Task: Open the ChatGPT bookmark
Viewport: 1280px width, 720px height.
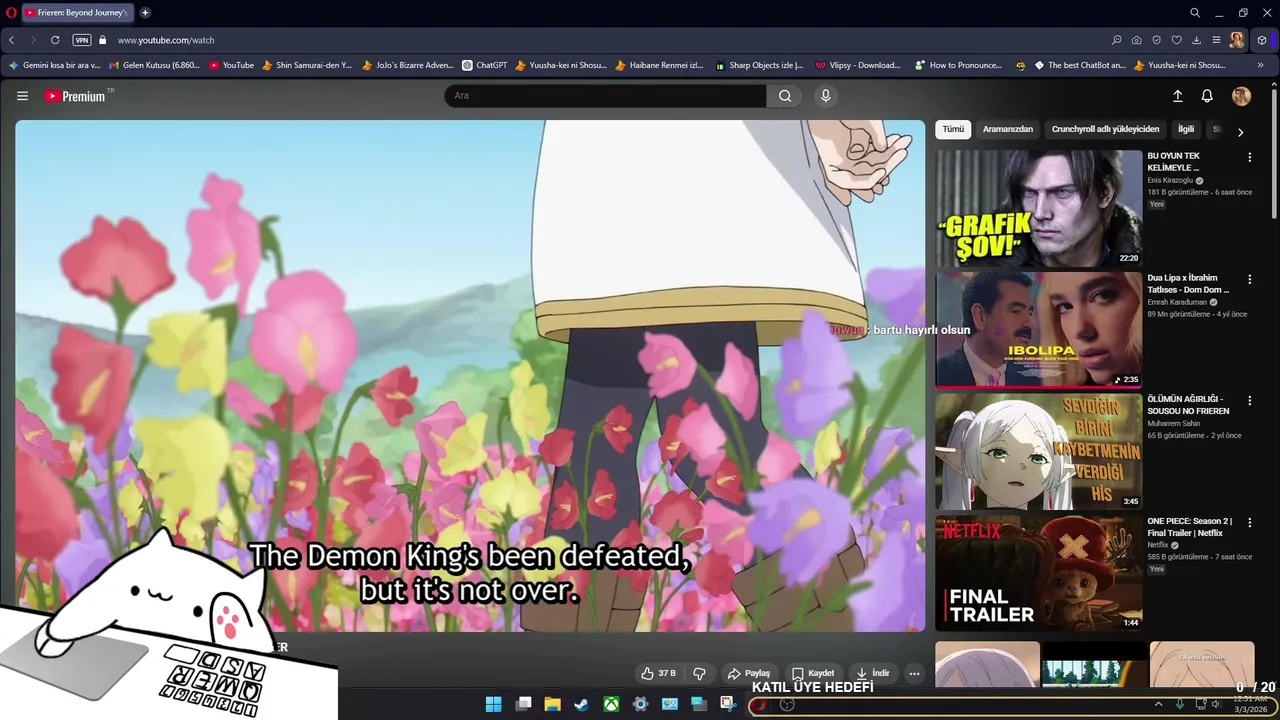Action: (x=484, y=65)
